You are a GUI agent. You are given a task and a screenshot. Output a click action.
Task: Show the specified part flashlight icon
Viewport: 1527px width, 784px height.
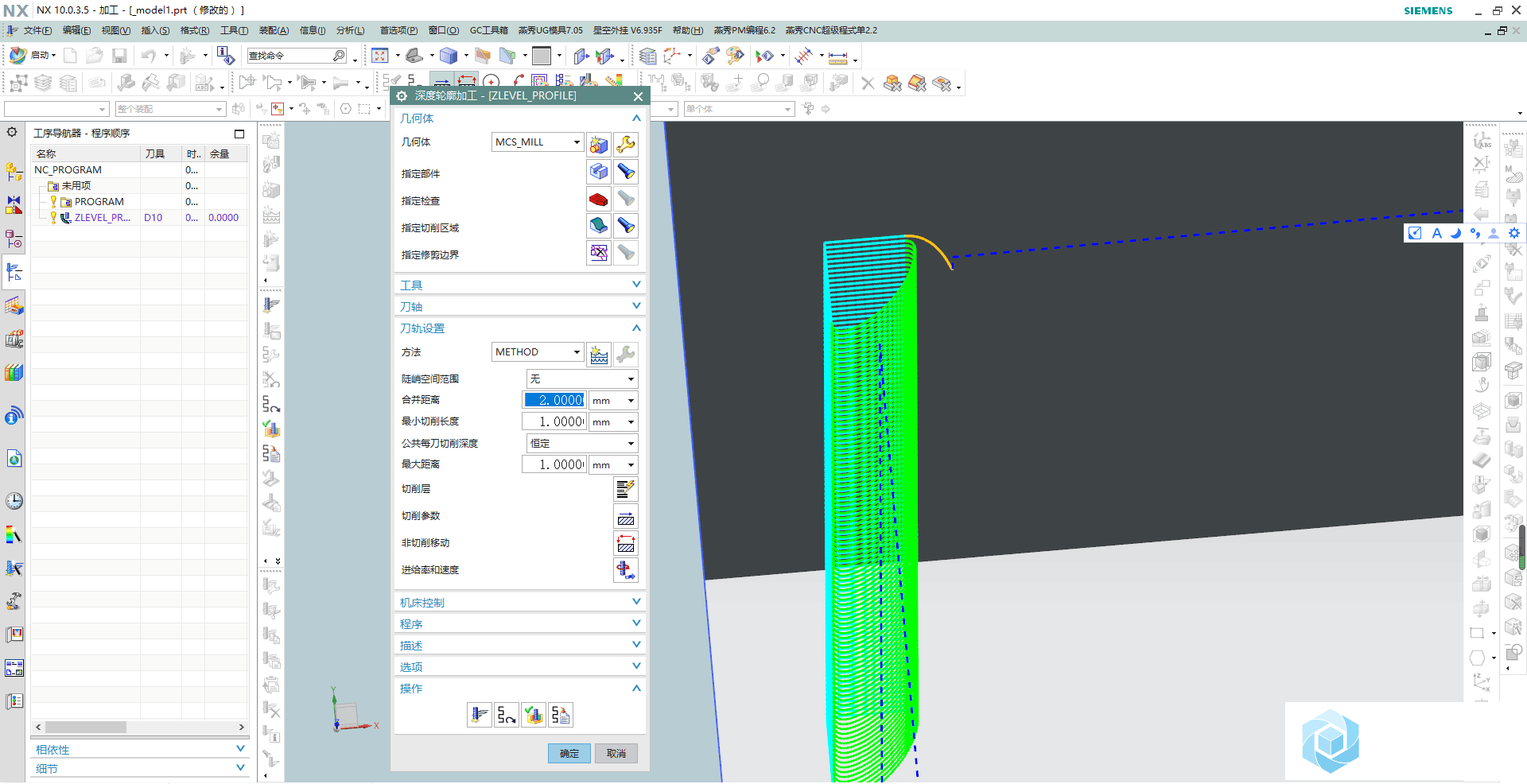626,172
